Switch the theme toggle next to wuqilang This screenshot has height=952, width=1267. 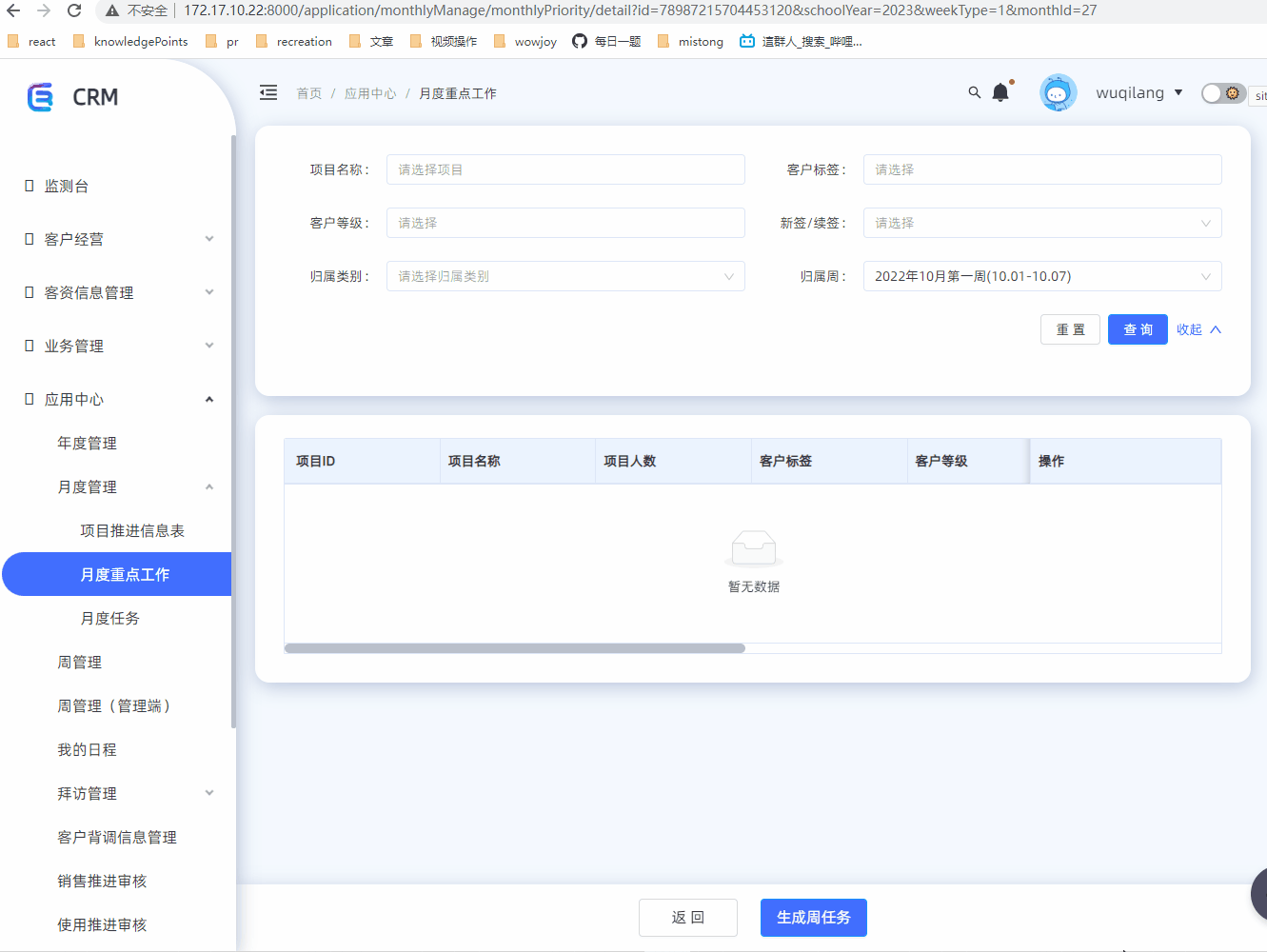pyautogui.click(x=1222, y=93)
